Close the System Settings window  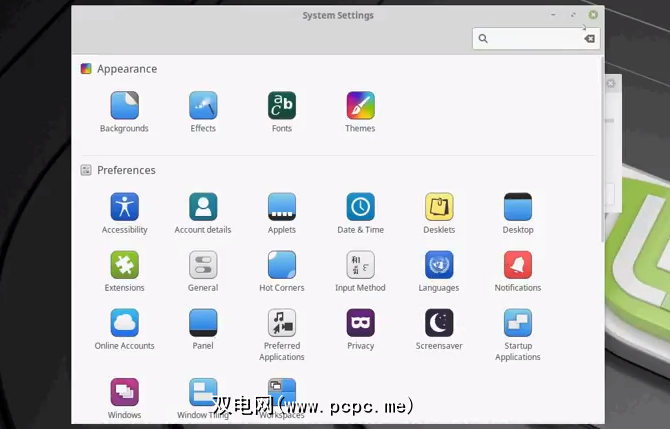pyautogui.click(x=593, y=15)
